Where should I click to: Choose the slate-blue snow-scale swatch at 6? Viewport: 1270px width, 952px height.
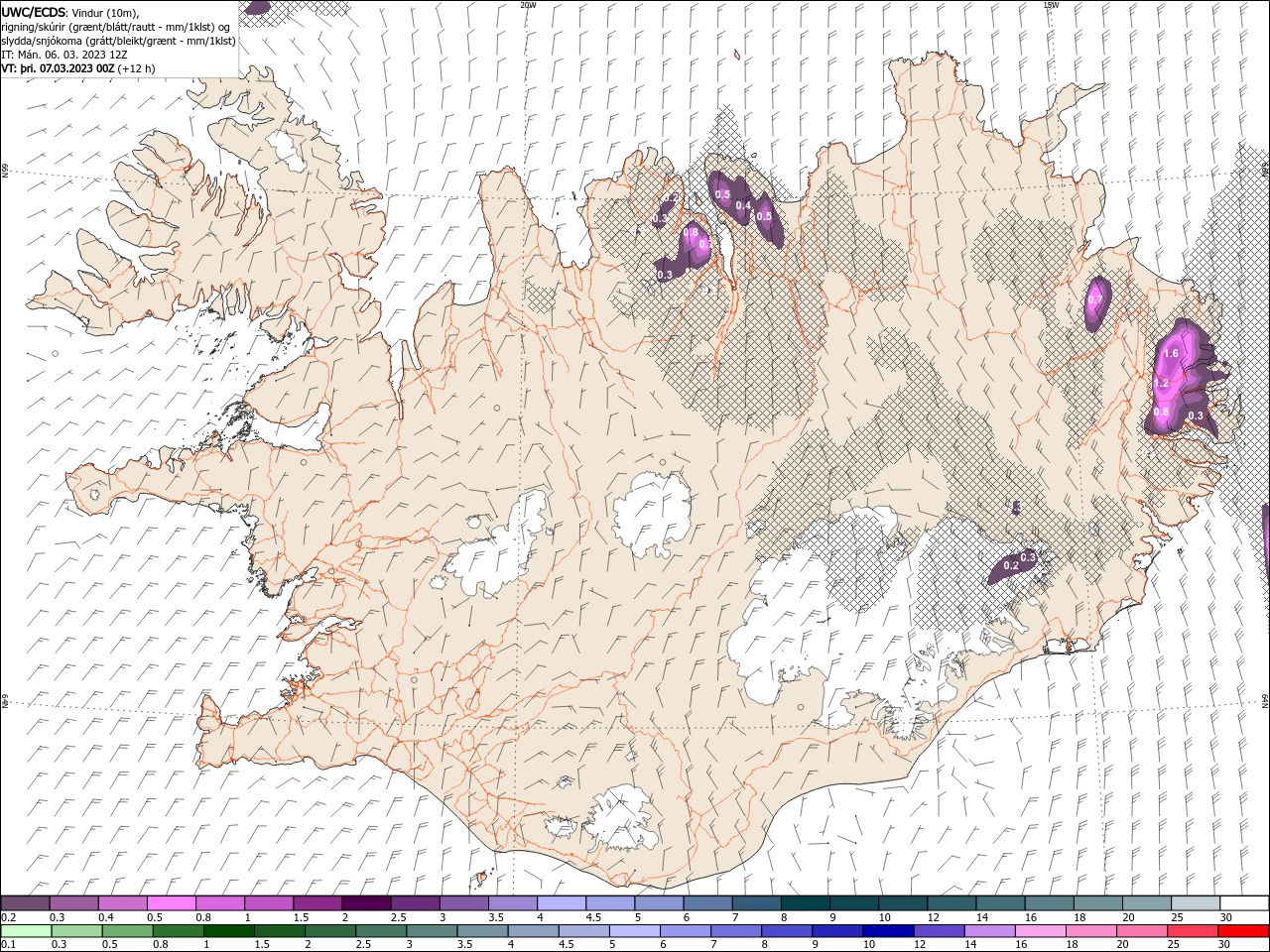[708, 903]
